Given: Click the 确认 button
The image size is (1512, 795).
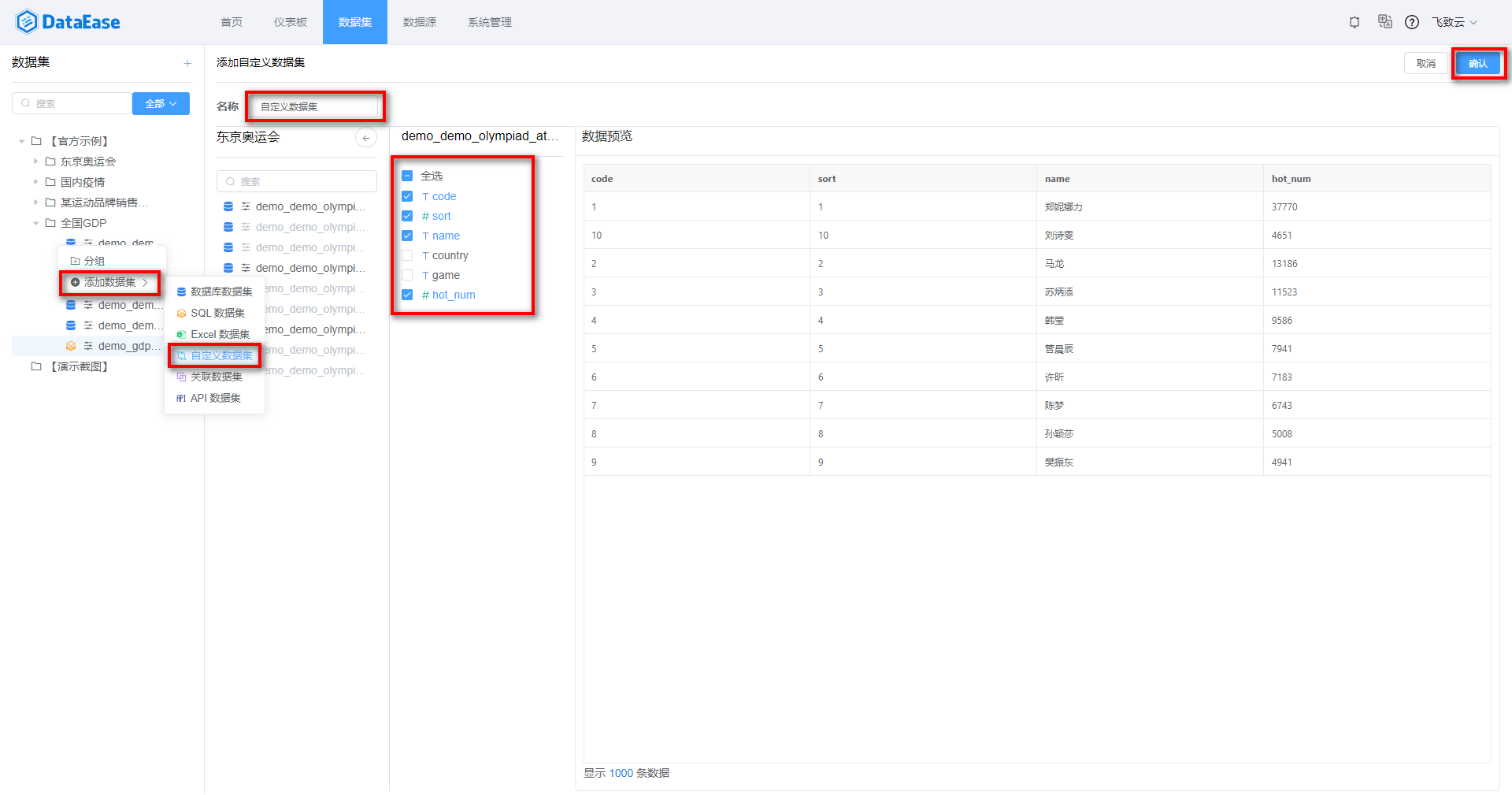Looking at the screenshot, I should [x=1478, y=63].
